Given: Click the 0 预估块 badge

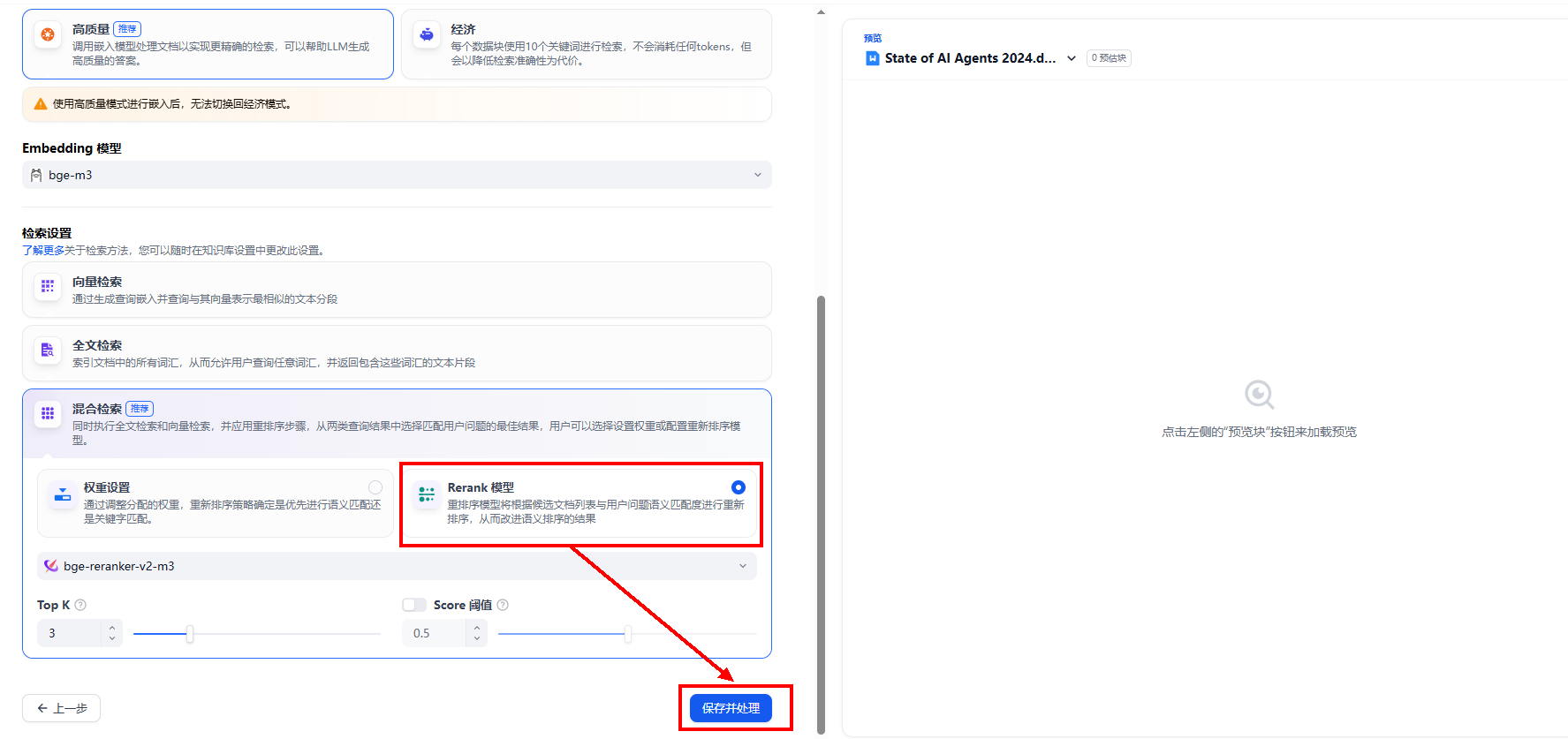Looking at the screenshot, I should point(1109,58).
